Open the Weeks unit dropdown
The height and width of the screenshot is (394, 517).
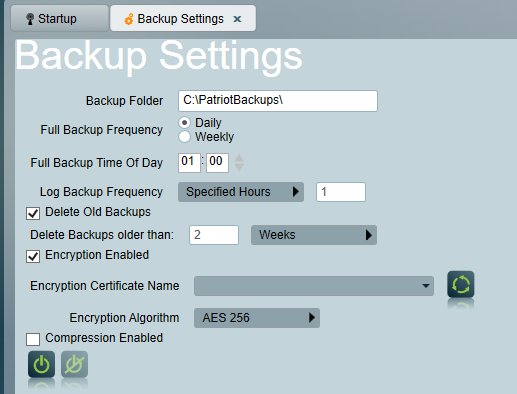click(x=314, y=235)
